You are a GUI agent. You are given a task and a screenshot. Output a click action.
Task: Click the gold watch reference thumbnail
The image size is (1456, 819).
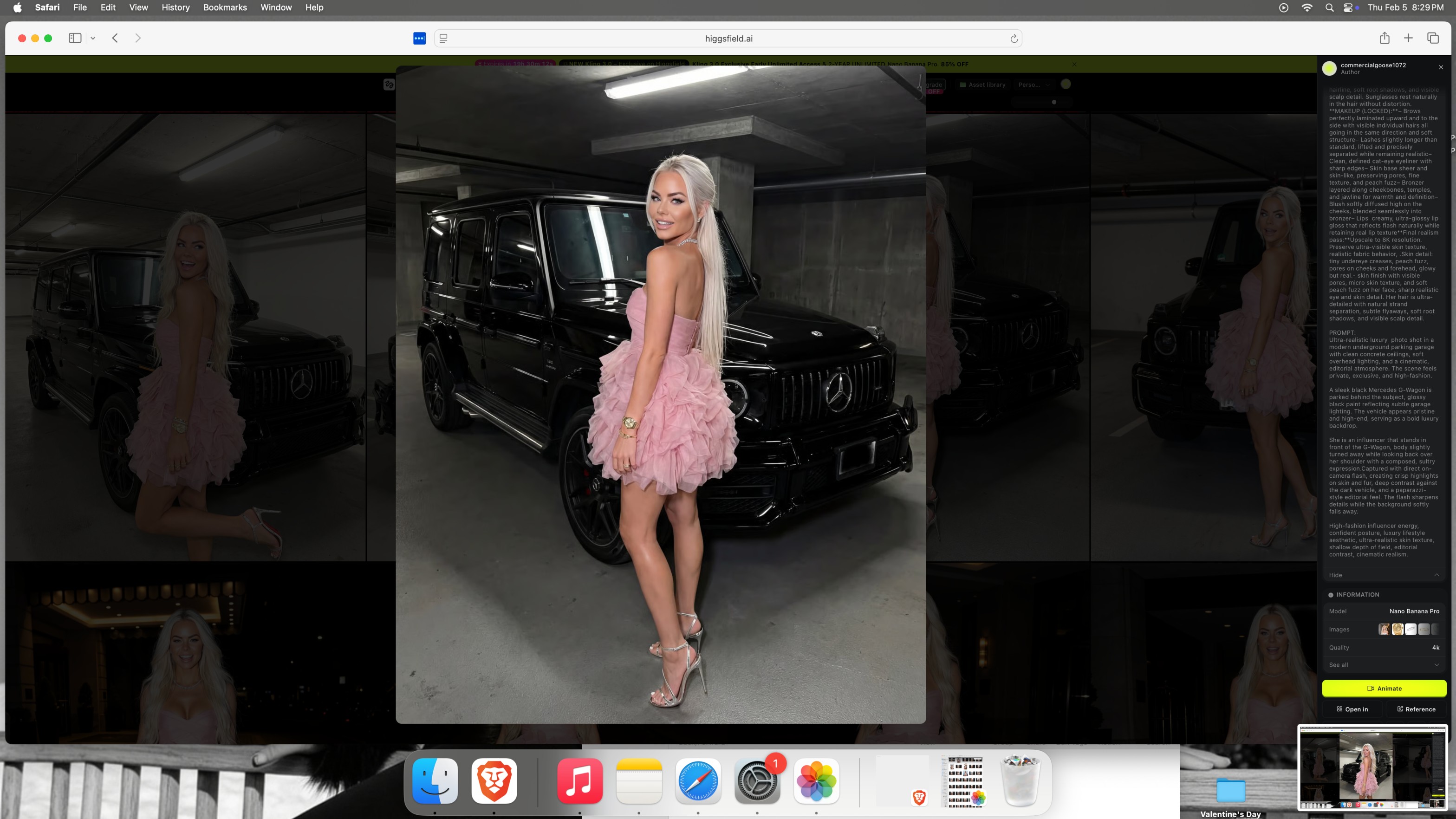coord(1397,629)
